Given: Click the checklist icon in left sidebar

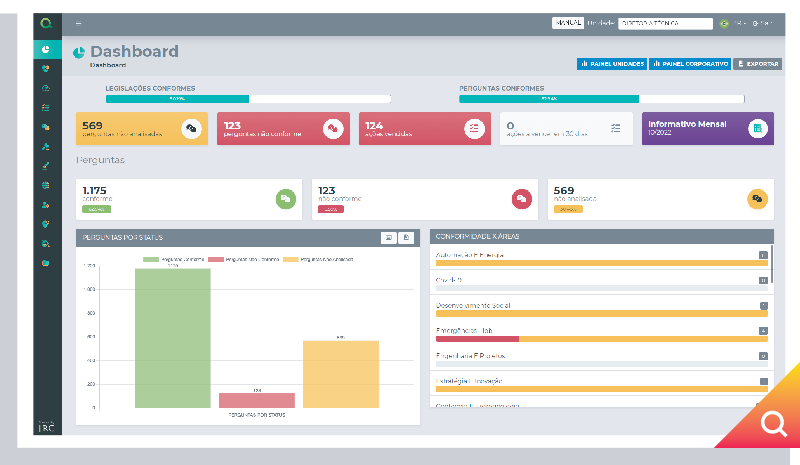Looking at the screenshot, I should pos(46,107).
